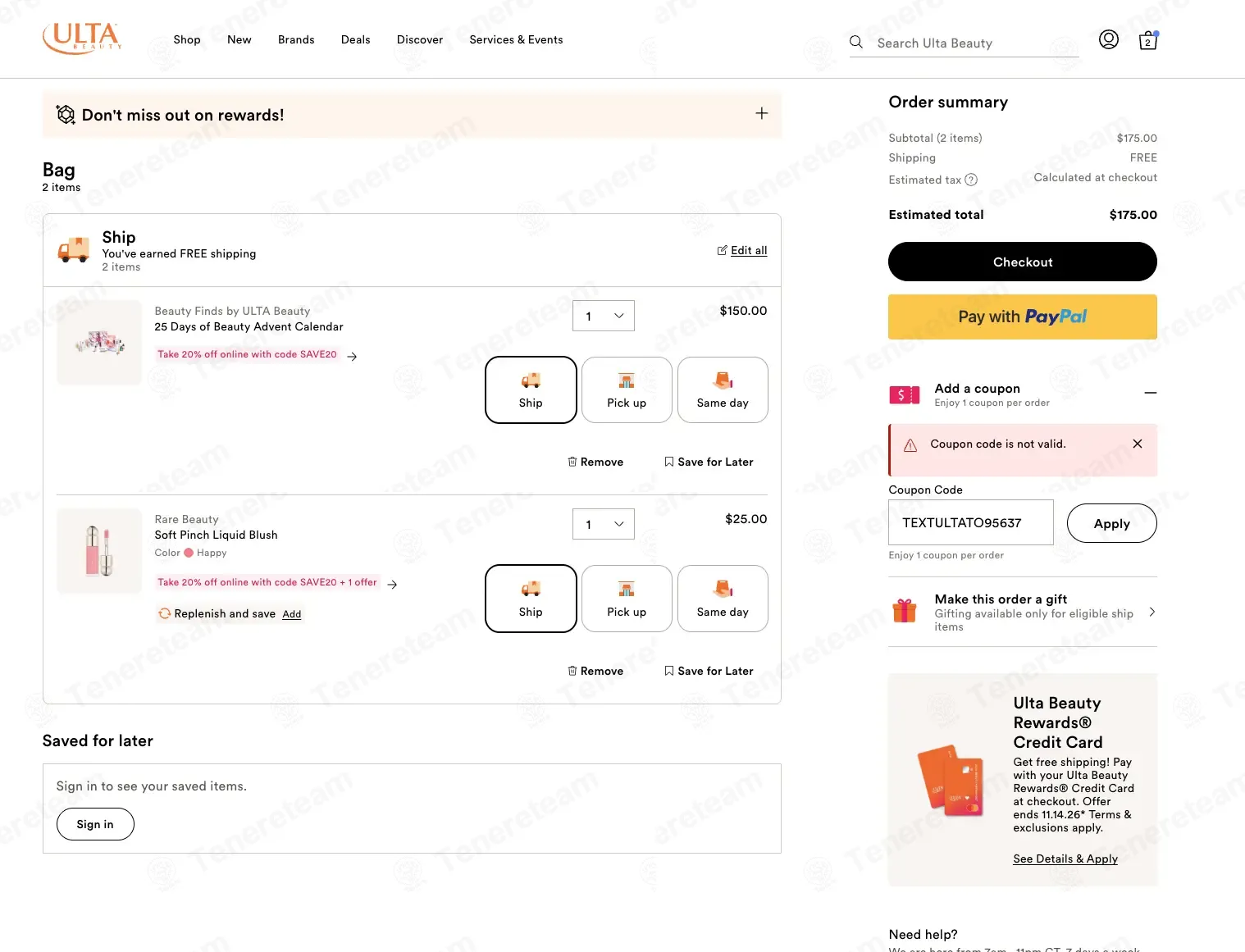Click arrow beside Soft Pinch blush offer
The width and height of the screenshot is (1245, 952).
click(392, 584)
